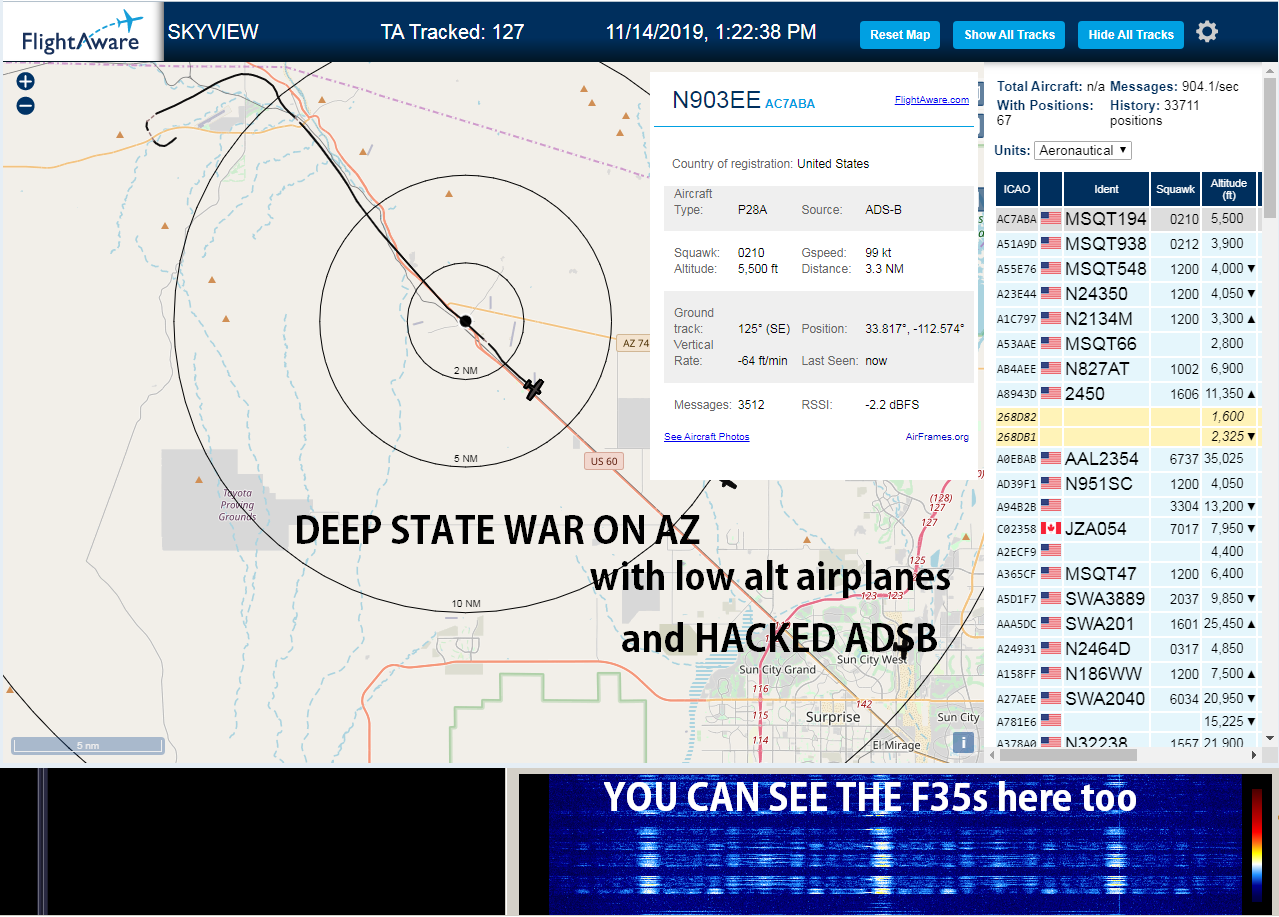Select the N903EE airplane marker on map
The width and height of the screenshot is (1279, 917).
[x=534, y=388]
